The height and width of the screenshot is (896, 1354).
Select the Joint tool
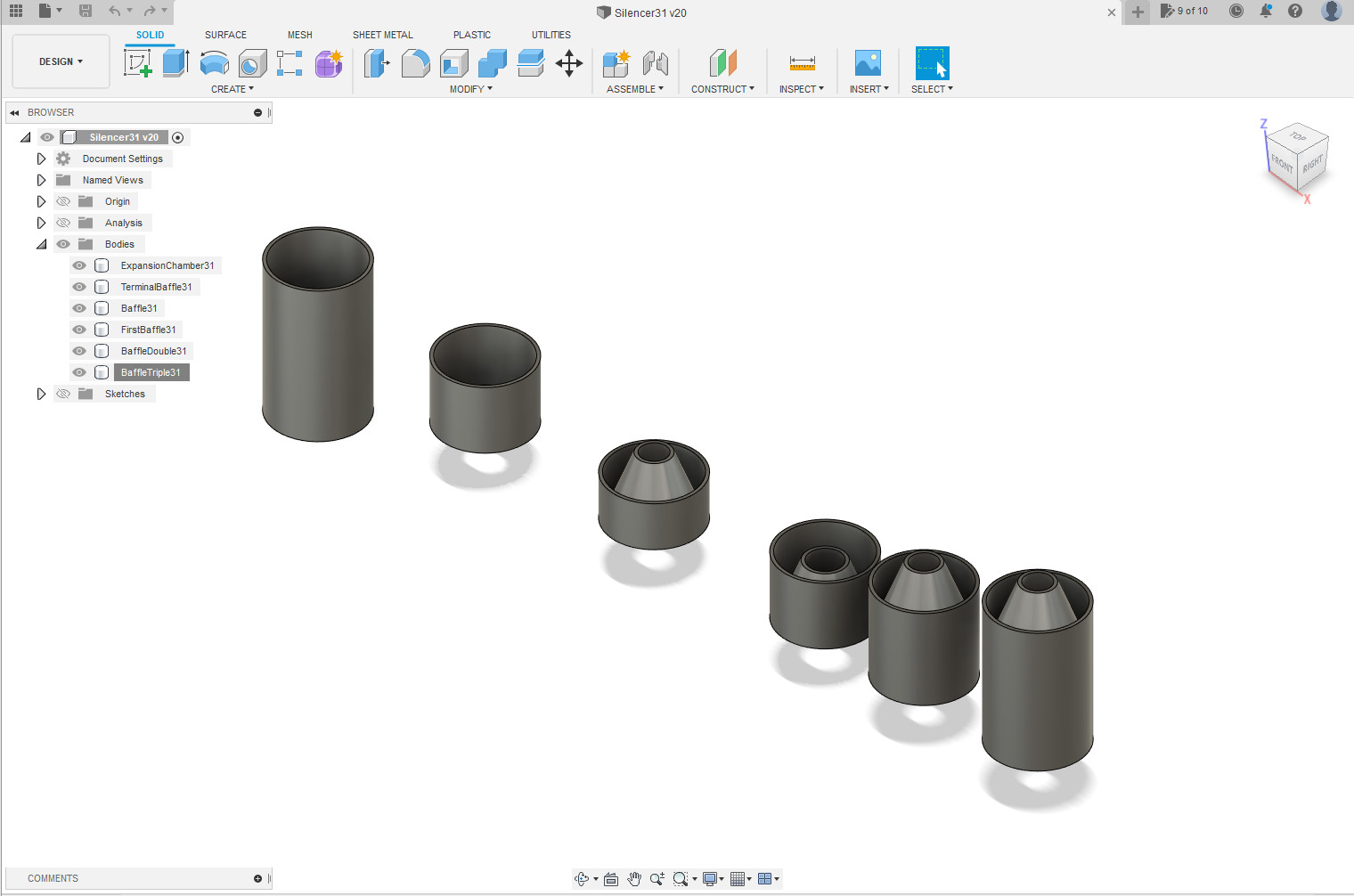coord(655,63)
